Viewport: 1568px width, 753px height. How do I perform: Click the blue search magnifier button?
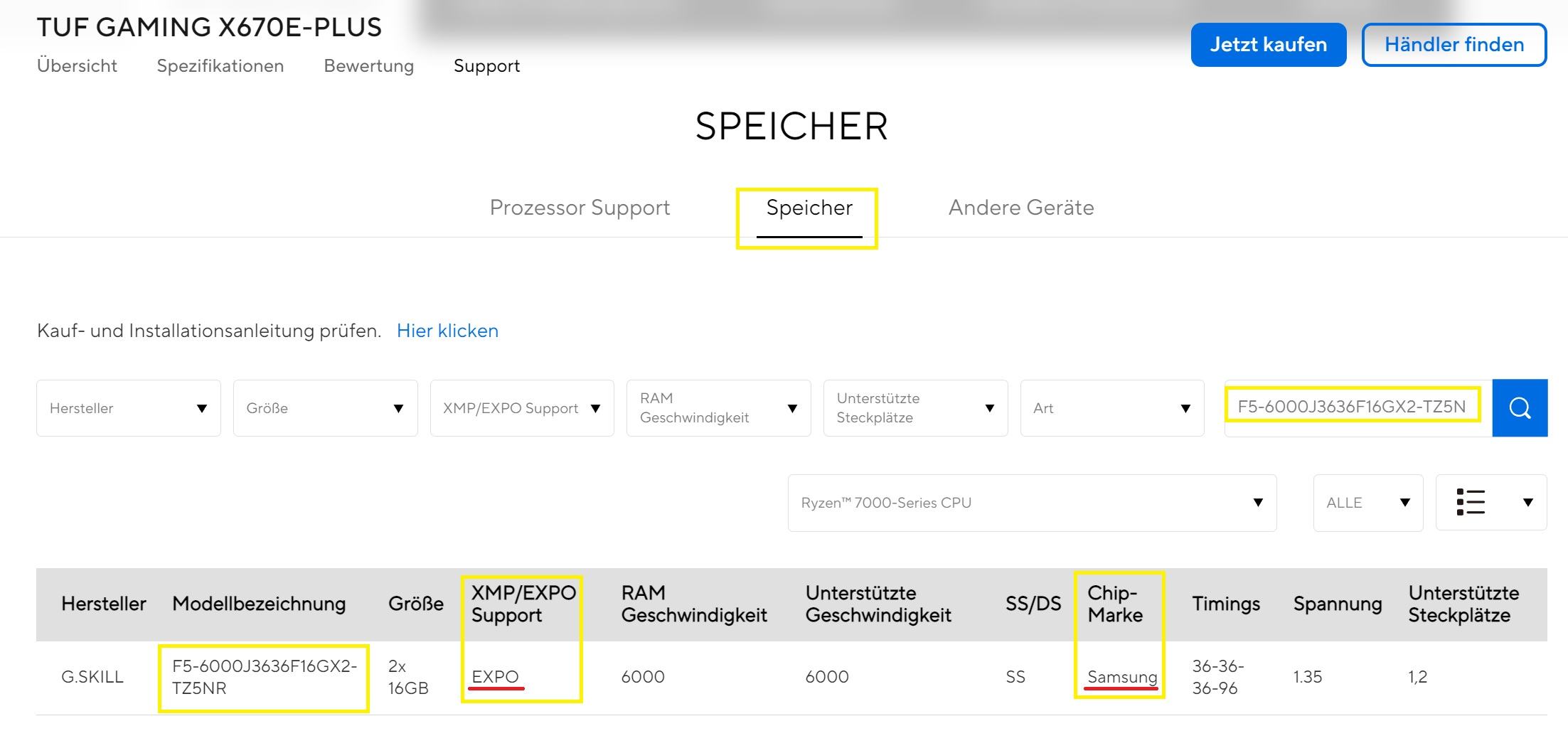coord(1520,408)
